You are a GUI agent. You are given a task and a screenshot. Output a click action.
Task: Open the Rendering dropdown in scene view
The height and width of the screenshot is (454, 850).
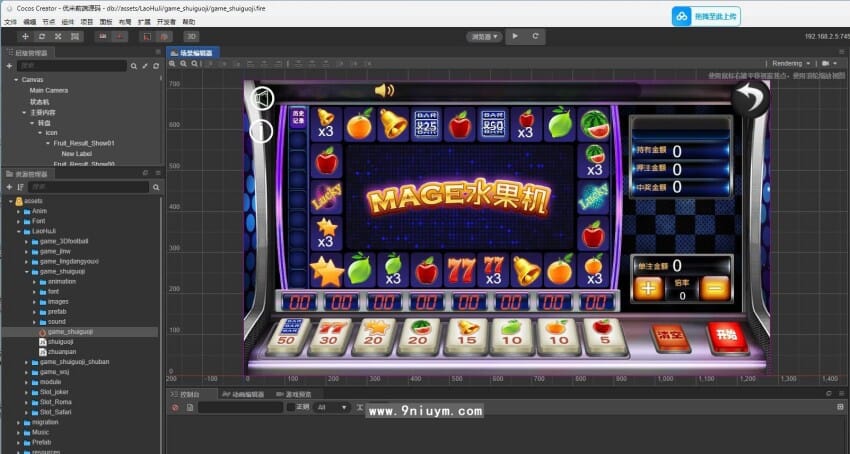[790, 63]
